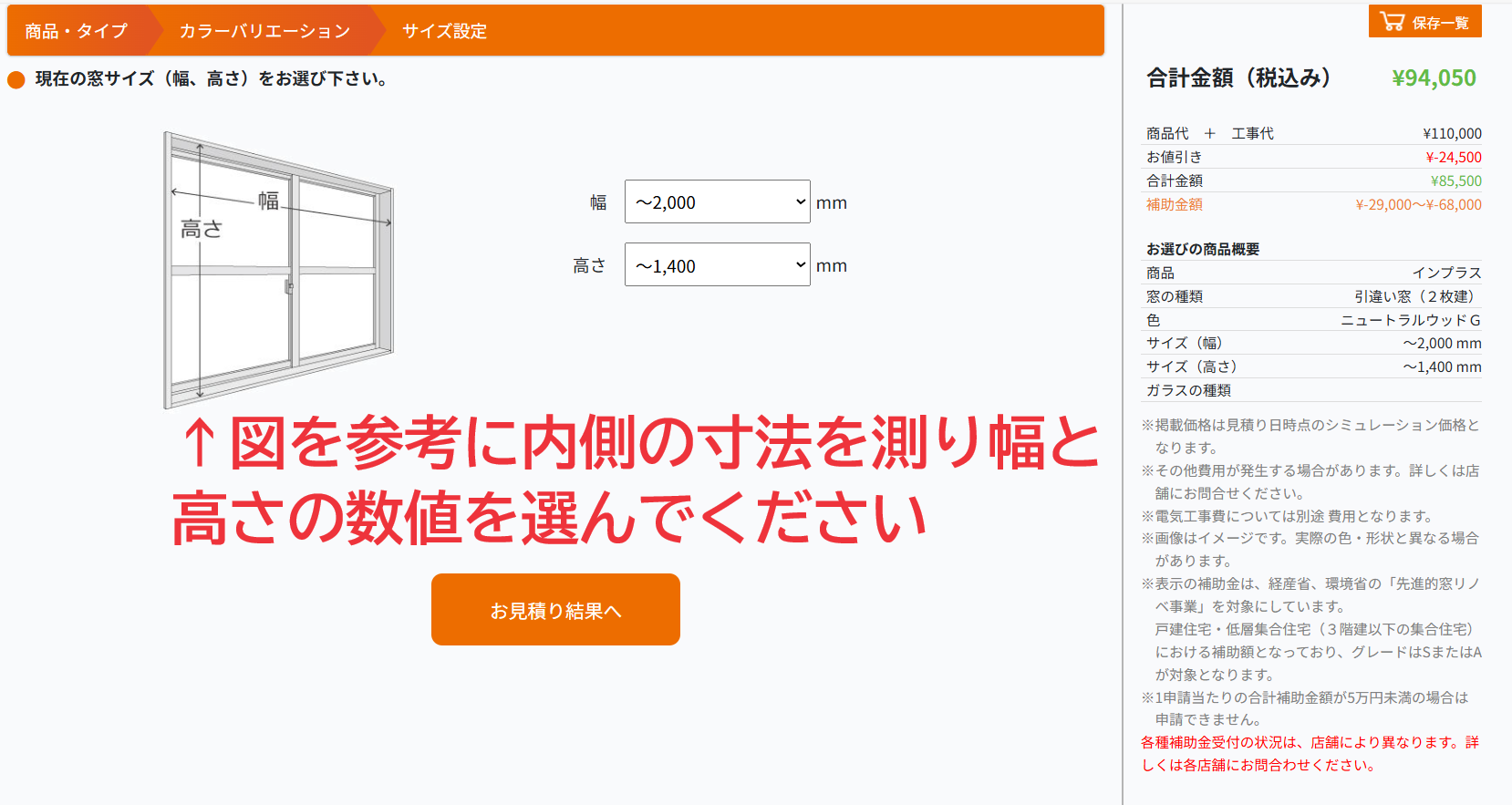Screen dimensions: 1512x805
Task: Open the 高さ height dropdown
Action: click(718, 264)
